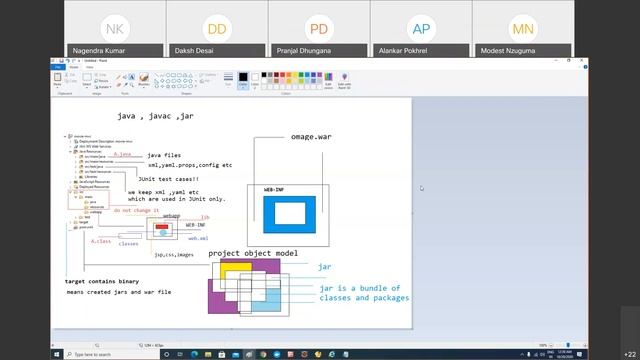The height and width of the screenshot is (360, 640).
Task: Select the Eraser tool
Action: (x=118, y=84)
